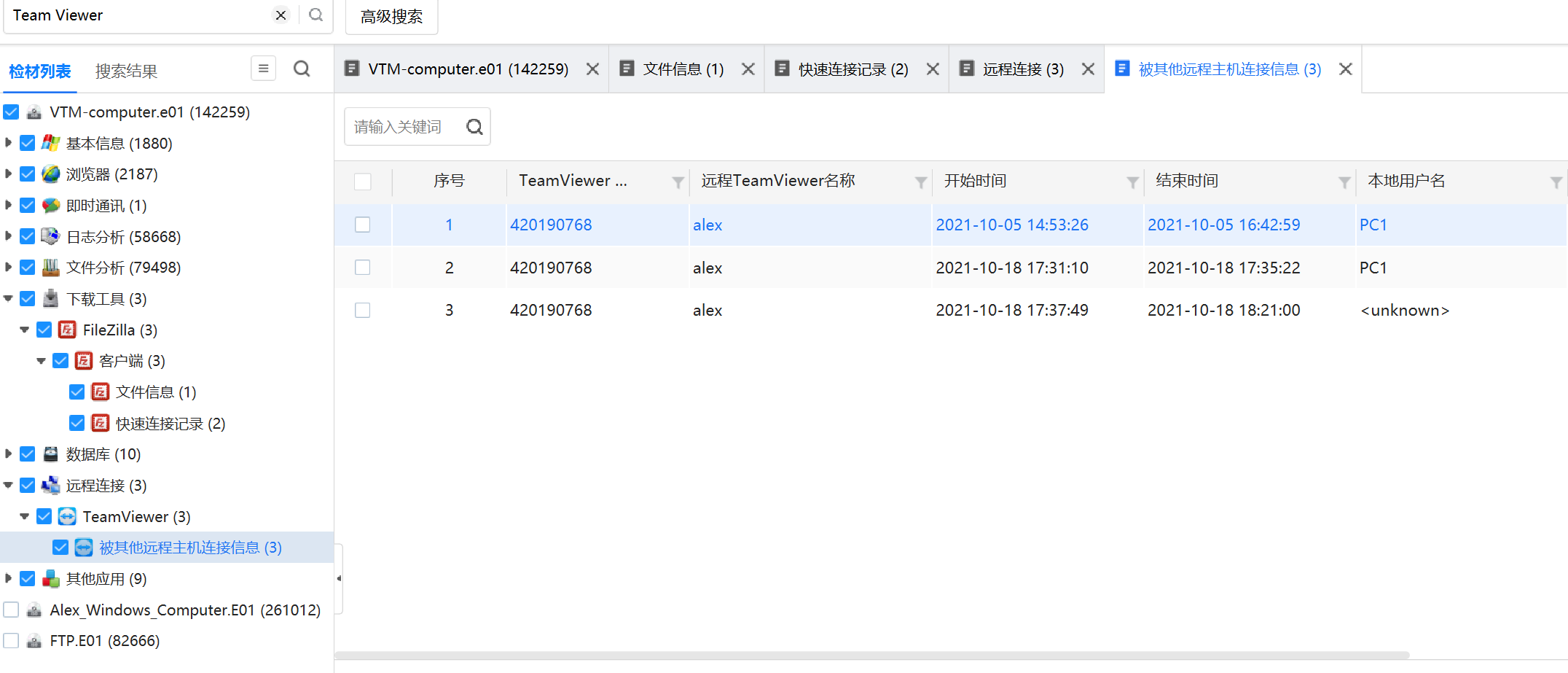This screenshot has height=673, width=1568.
Task: Click the 日志分析 icon
Action: tap(51, 236)
